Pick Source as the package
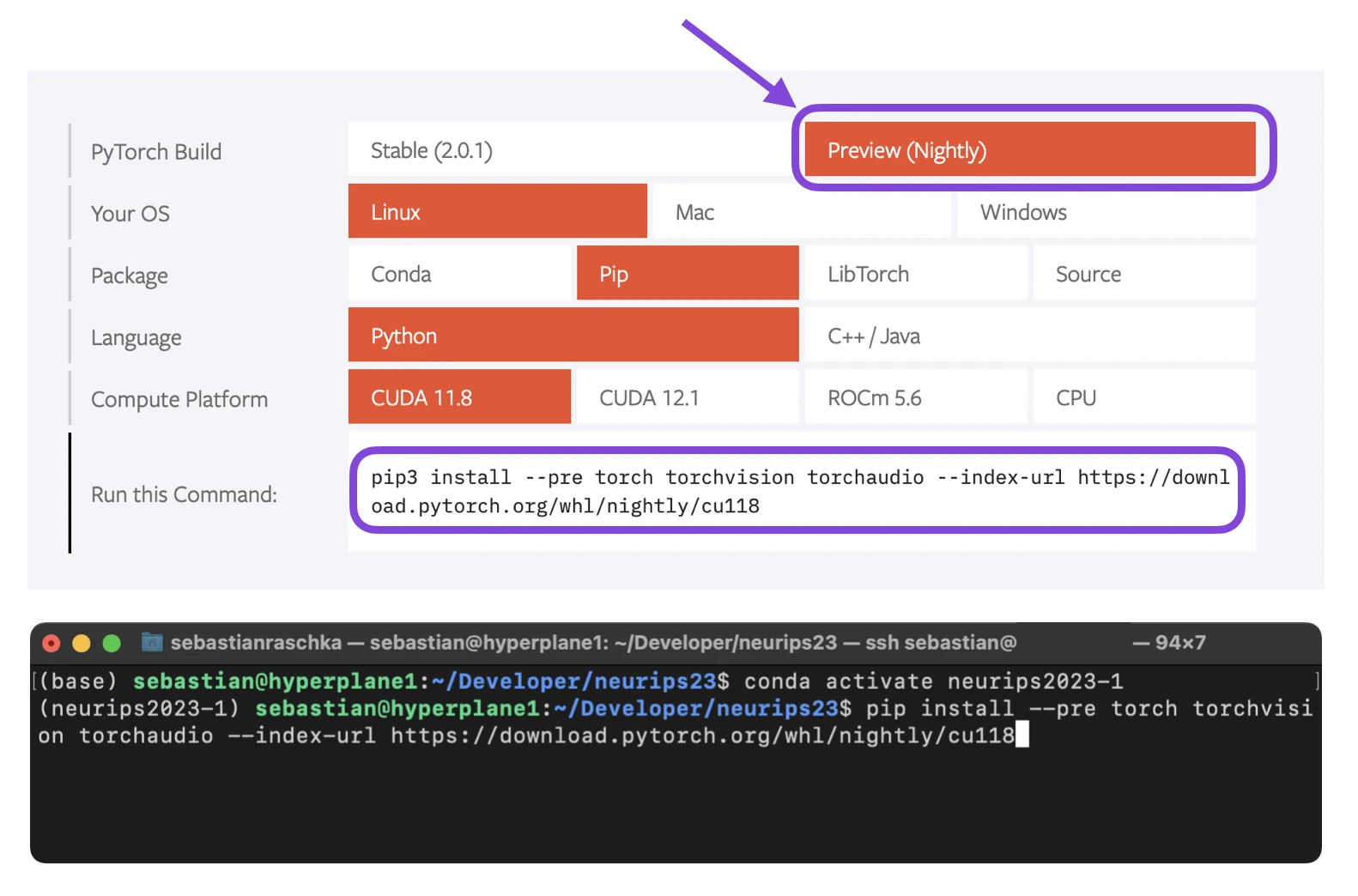 [1144, 273]
